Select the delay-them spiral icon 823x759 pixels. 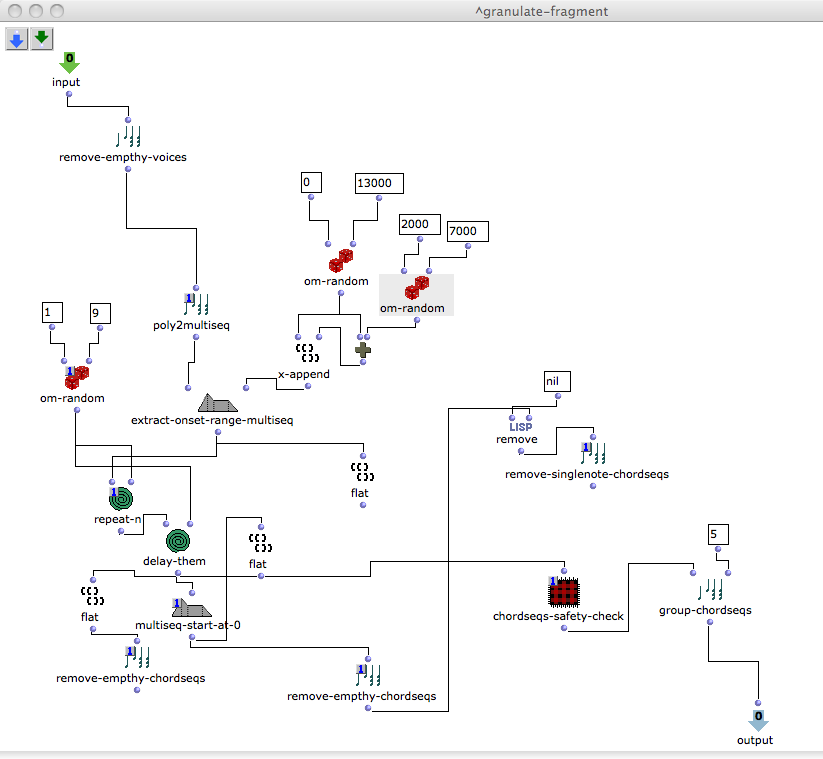[x=178, y=540]
